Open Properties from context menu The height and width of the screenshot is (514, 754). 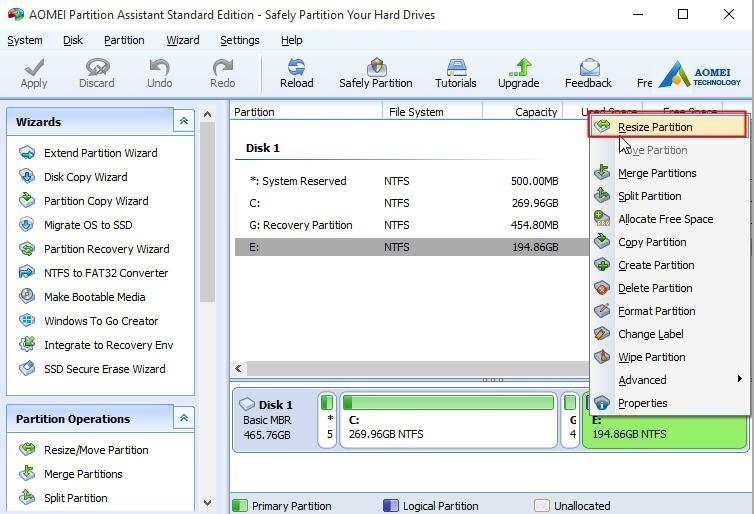[x=668, y=403]
